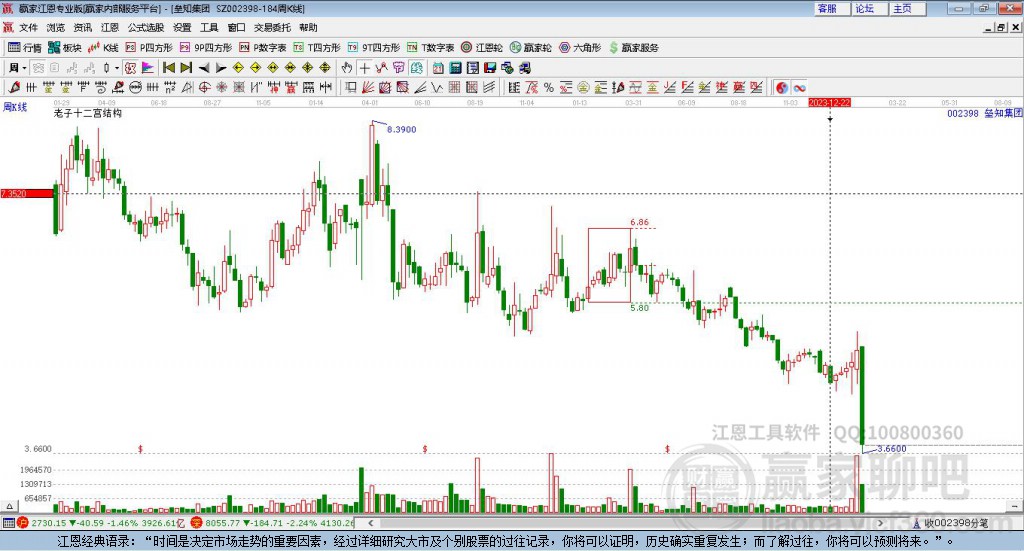Open the T数字表 number table
The height and width of the screenshot is (551, 1024).
point(430,48)
